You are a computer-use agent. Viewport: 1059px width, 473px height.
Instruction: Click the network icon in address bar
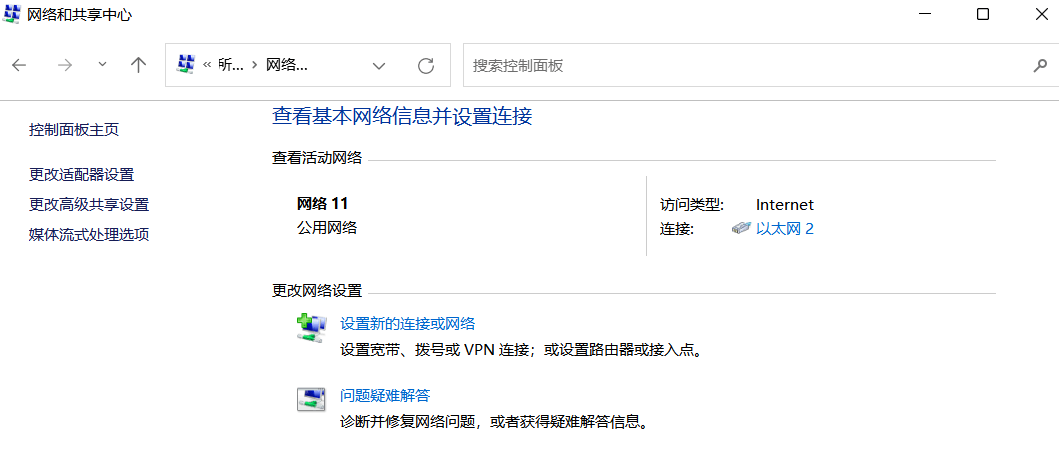(x=185, y=65)
